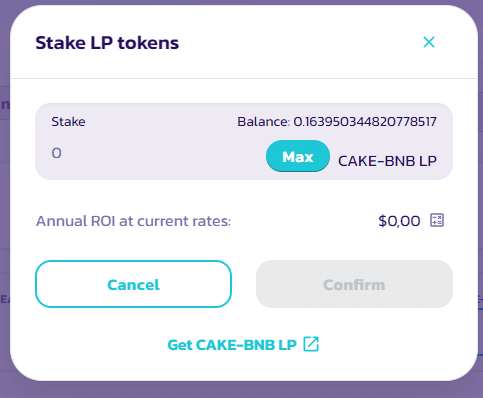This screenshot has height=398, width=483.
Task: Click external link icon beside Get CAKE-BNB LP
Action: click(311, 344)
